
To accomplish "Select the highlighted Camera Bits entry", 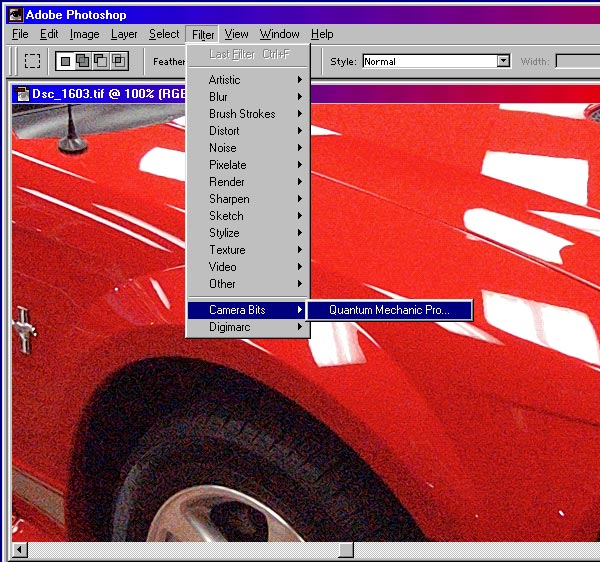I will pyautogui.click(x=248, y=310).
